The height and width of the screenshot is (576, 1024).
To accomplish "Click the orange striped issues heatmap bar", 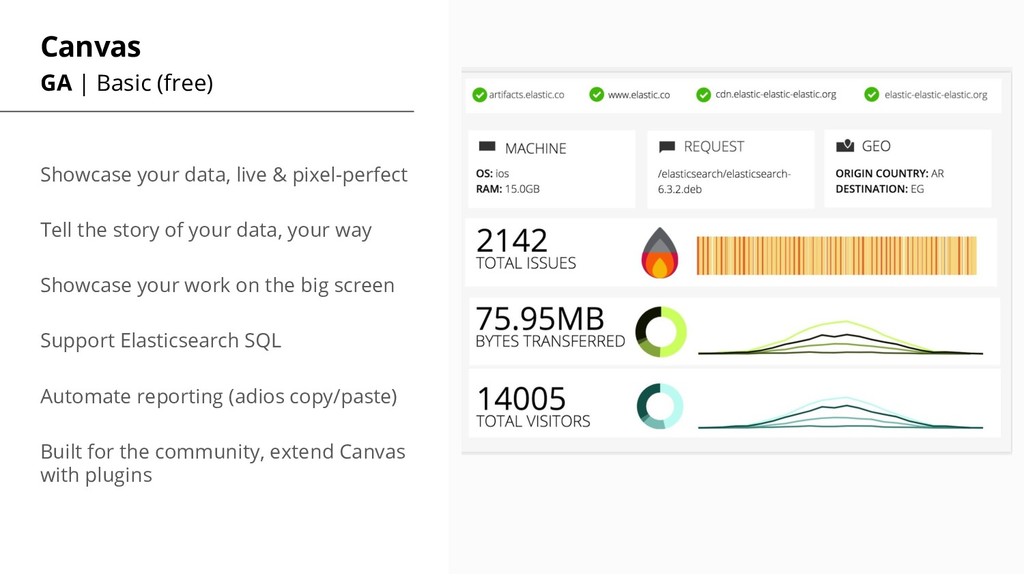I will point(837,255).
